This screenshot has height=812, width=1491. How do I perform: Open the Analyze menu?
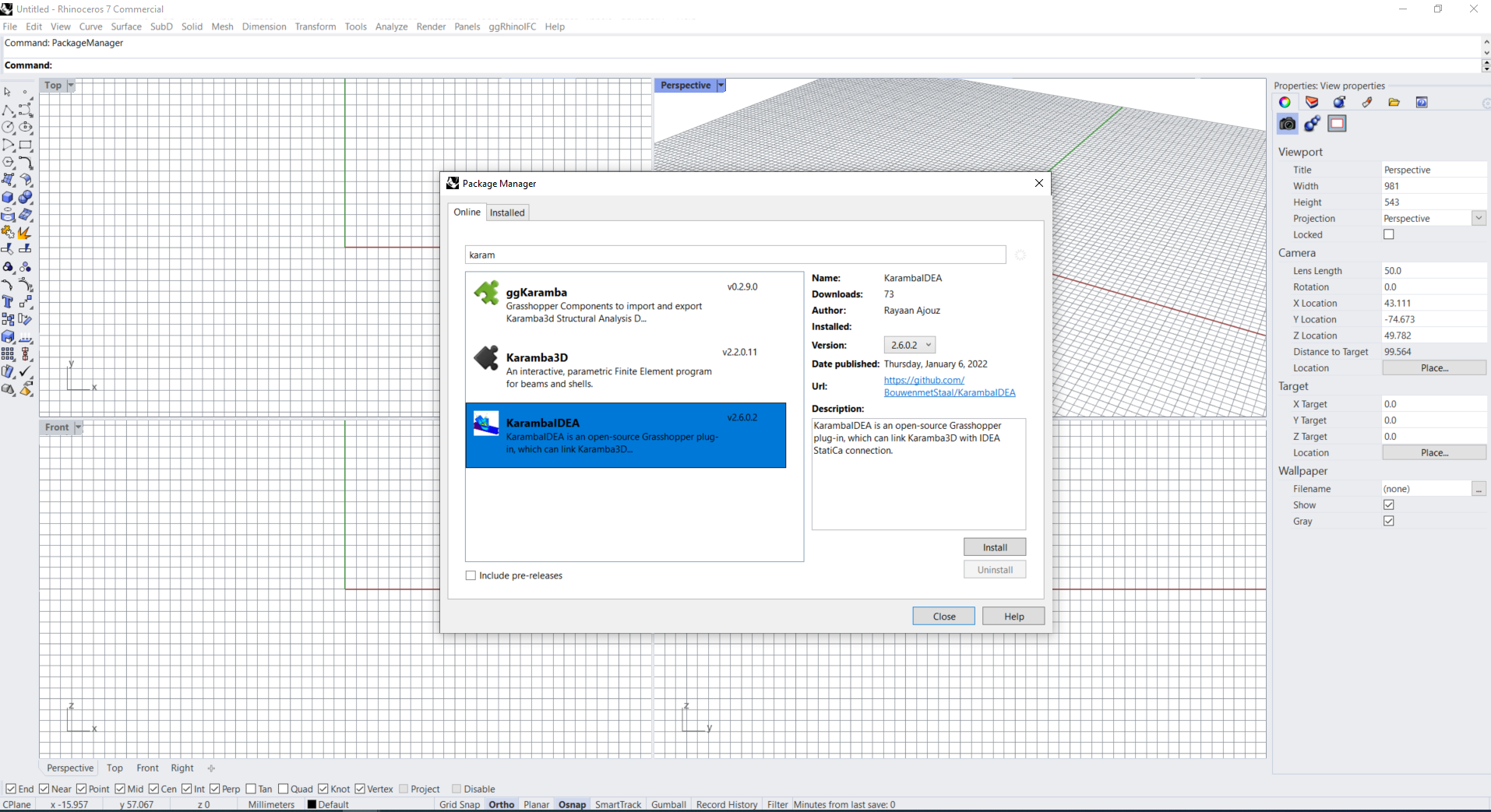click(391, 26)
